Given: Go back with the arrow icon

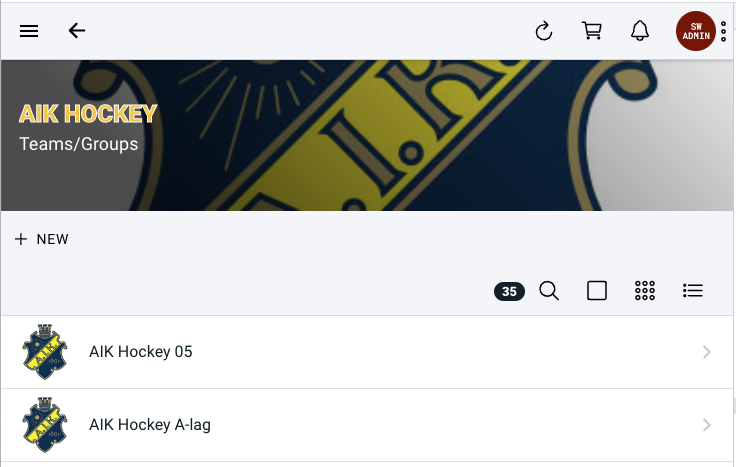Looking at the screenshot, I should tap(77, 31).
